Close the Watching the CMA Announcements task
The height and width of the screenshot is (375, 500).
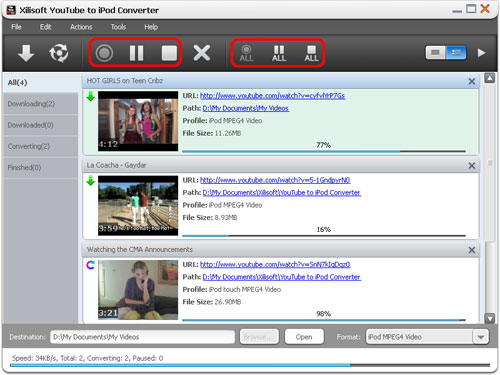(x=472, y=250)
